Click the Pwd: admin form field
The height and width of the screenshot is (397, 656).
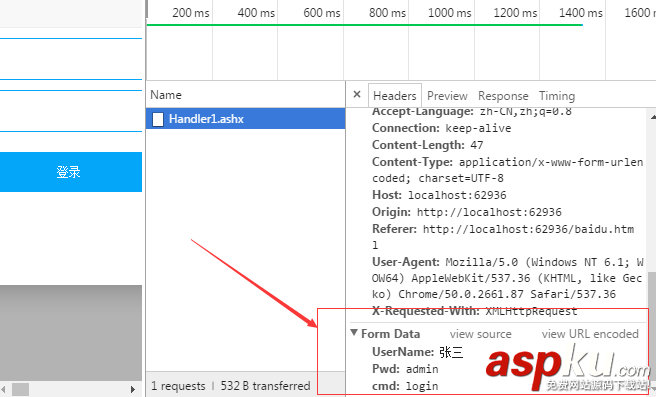click(405, 369)
